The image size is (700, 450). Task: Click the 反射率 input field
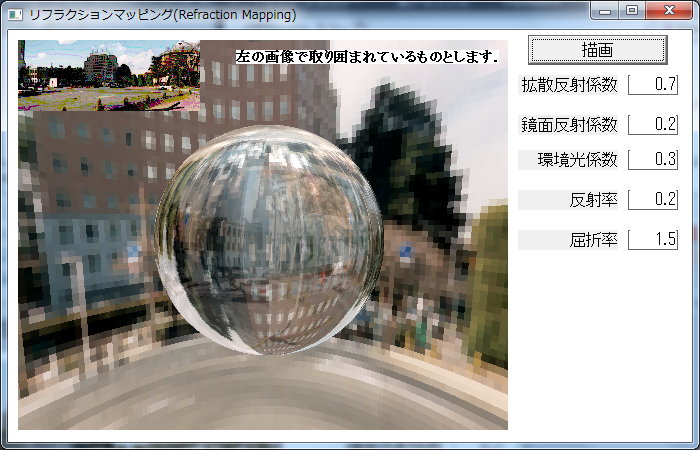[653, 200]
